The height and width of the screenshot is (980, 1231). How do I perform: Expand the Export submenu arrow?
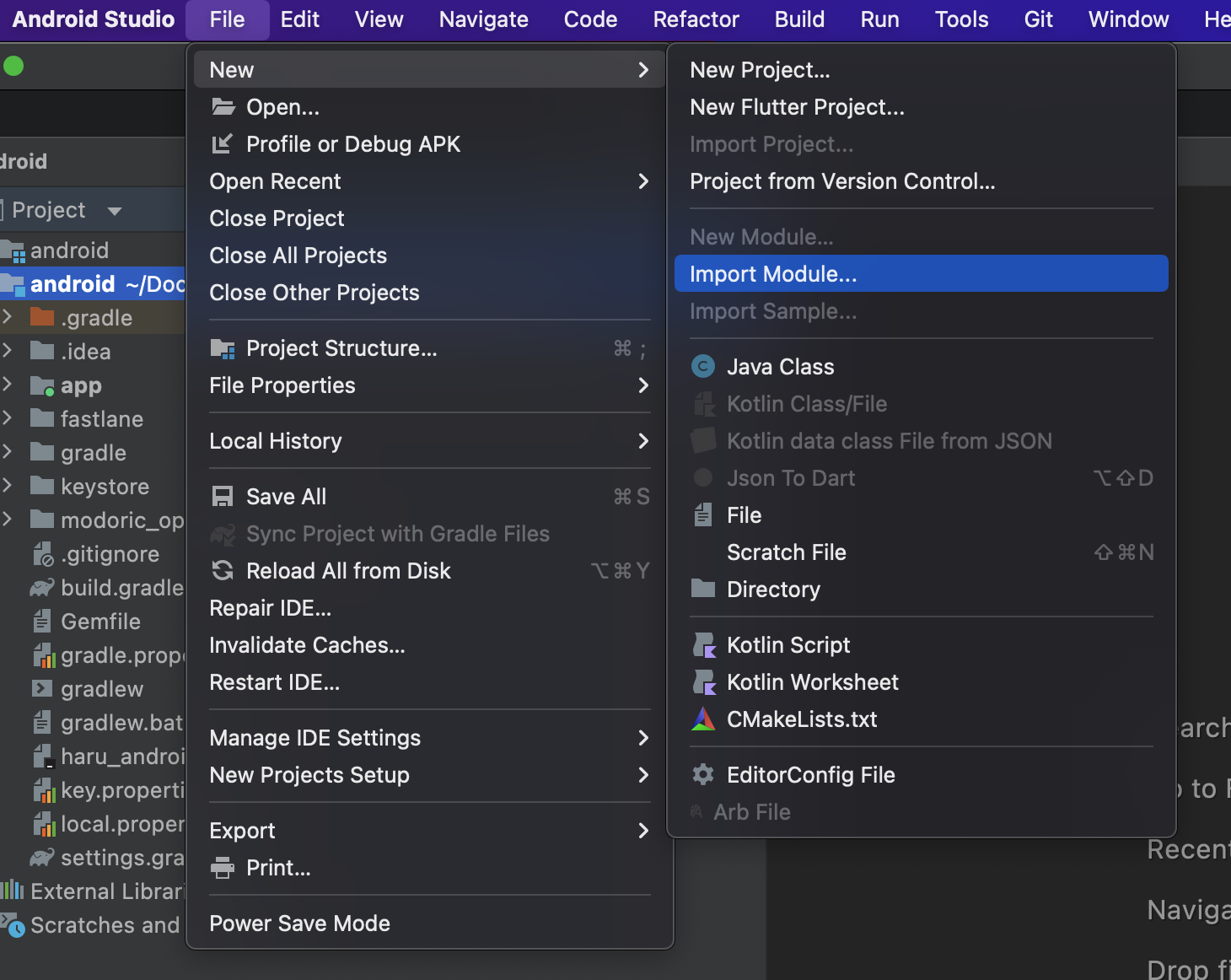click(643, 831)
